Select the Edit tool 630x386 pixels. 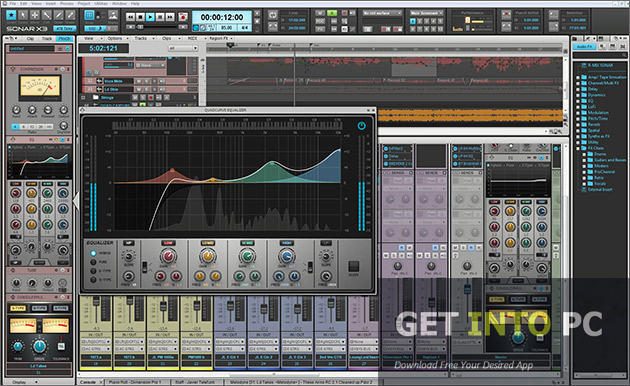[47, 16]
